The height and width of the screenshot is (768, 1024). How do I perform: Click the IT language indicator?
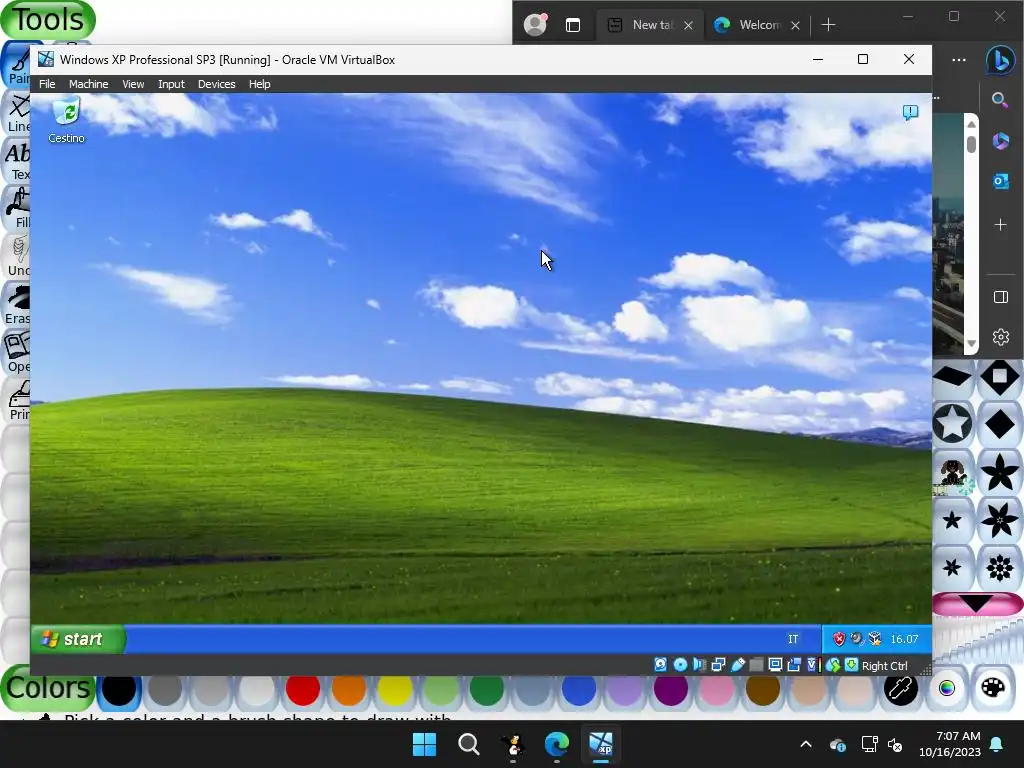click(793, 639)
